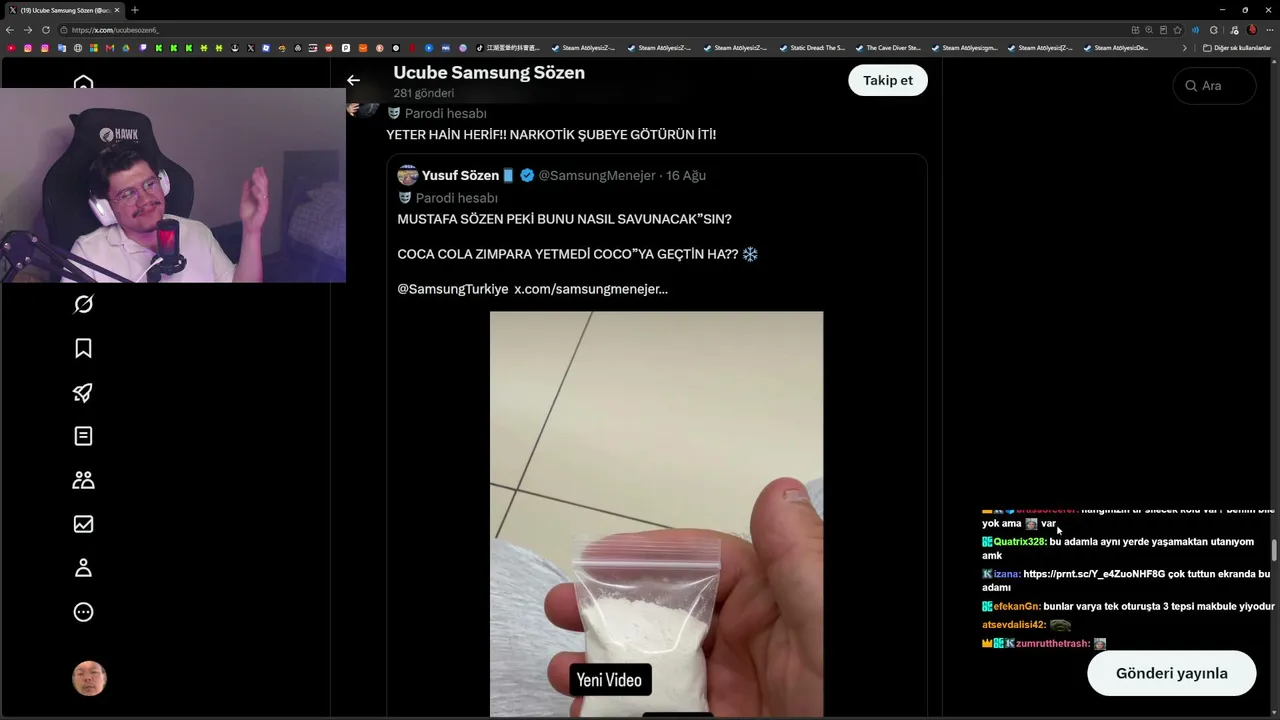Click the Ara search field
The height and width of the screenshot is (720, 1280).
pyautogui.click(x=1214, y=86)
